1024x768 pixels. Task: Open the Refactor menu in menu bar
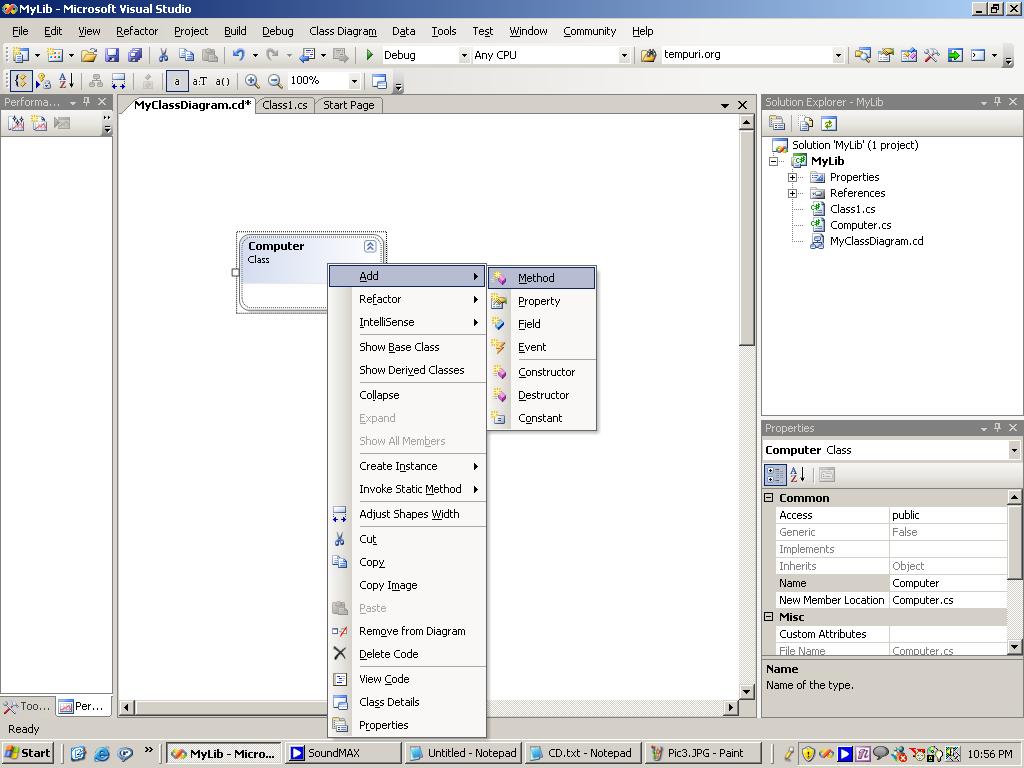[136, 31]
